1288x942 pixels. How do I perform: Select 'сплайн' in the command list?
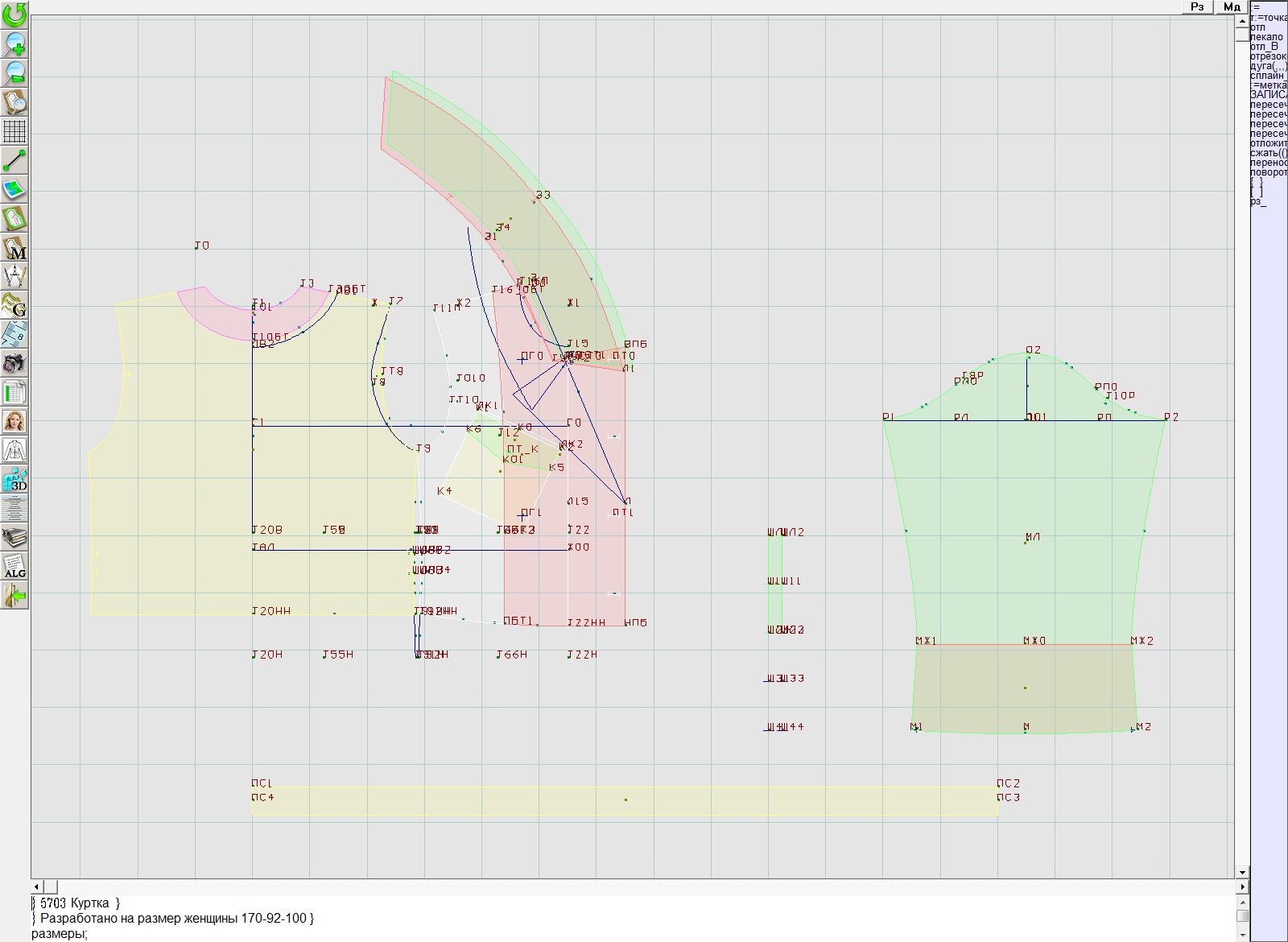(x=1268, y=76)
